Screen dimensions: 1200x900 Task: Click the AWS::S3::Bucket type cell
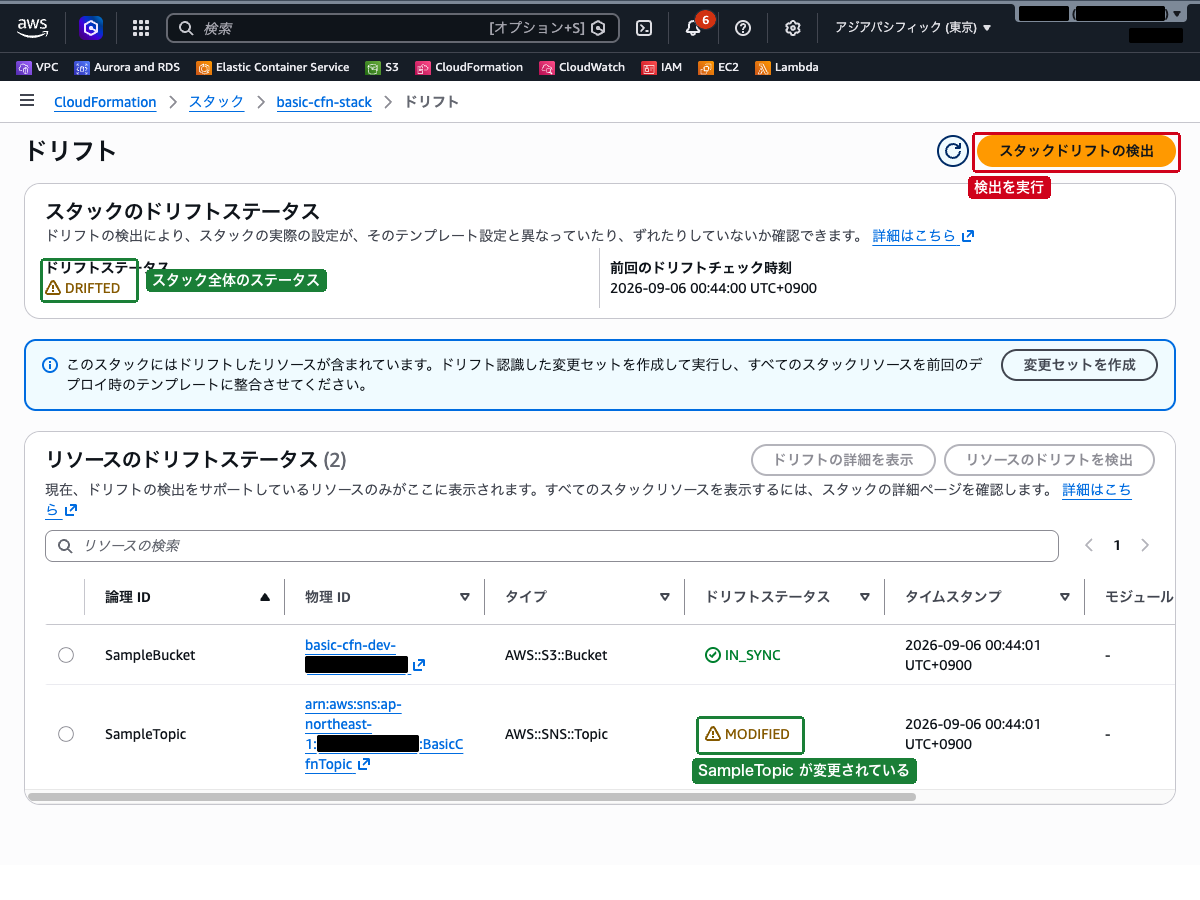coord(556,655)
